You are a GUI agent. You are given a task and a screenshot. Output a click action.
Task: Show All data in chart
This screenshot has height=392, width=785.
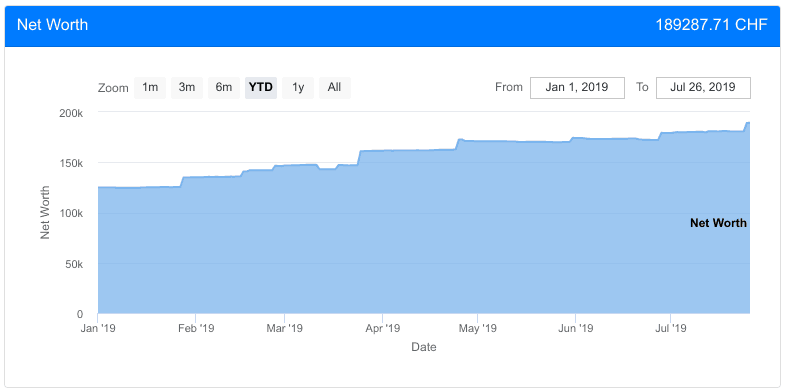[334, 88]
